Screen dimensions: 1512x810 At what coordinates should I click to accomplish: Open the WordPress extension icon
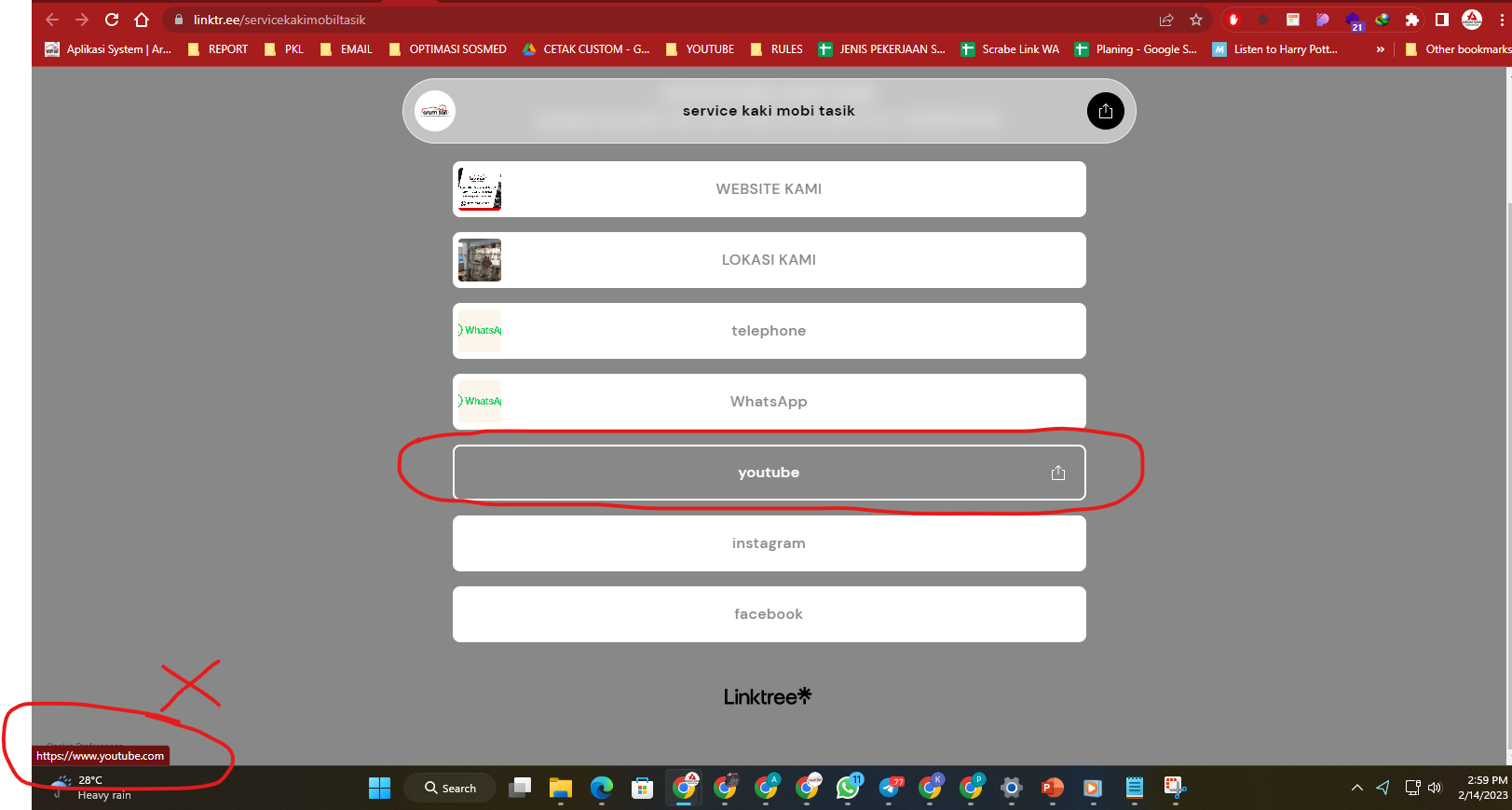click(1263, 20)
